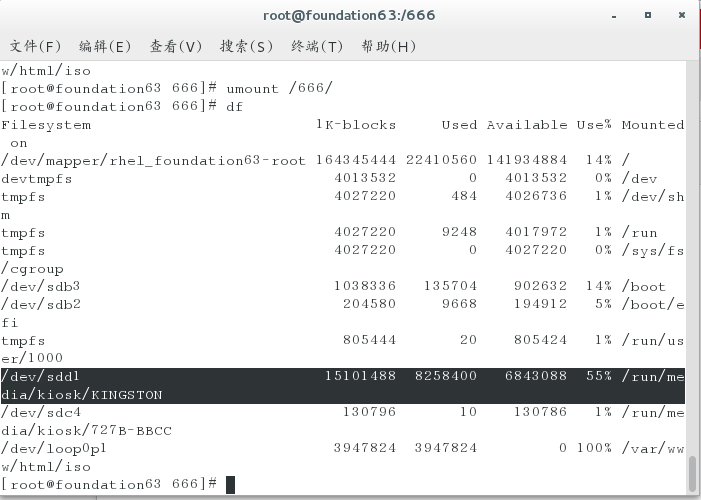Minimize the terminal window
This screenshot has height=500, width=701.
(x=614, y=16)
